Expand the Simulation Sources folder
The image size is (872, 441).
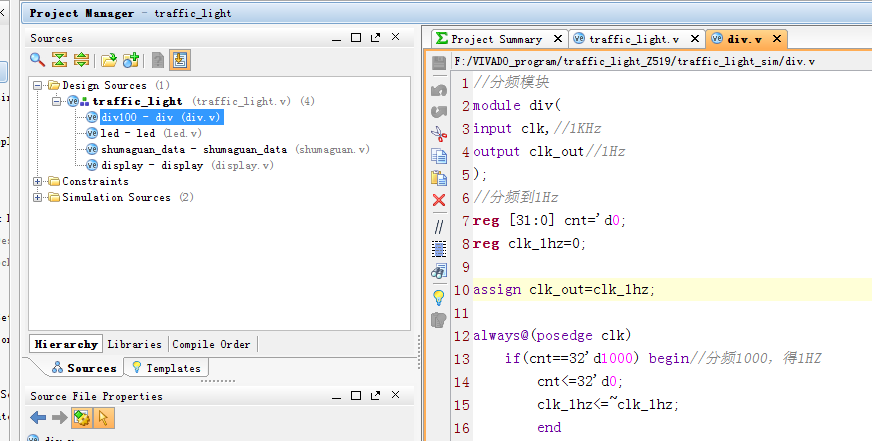(x=37, y=197)
